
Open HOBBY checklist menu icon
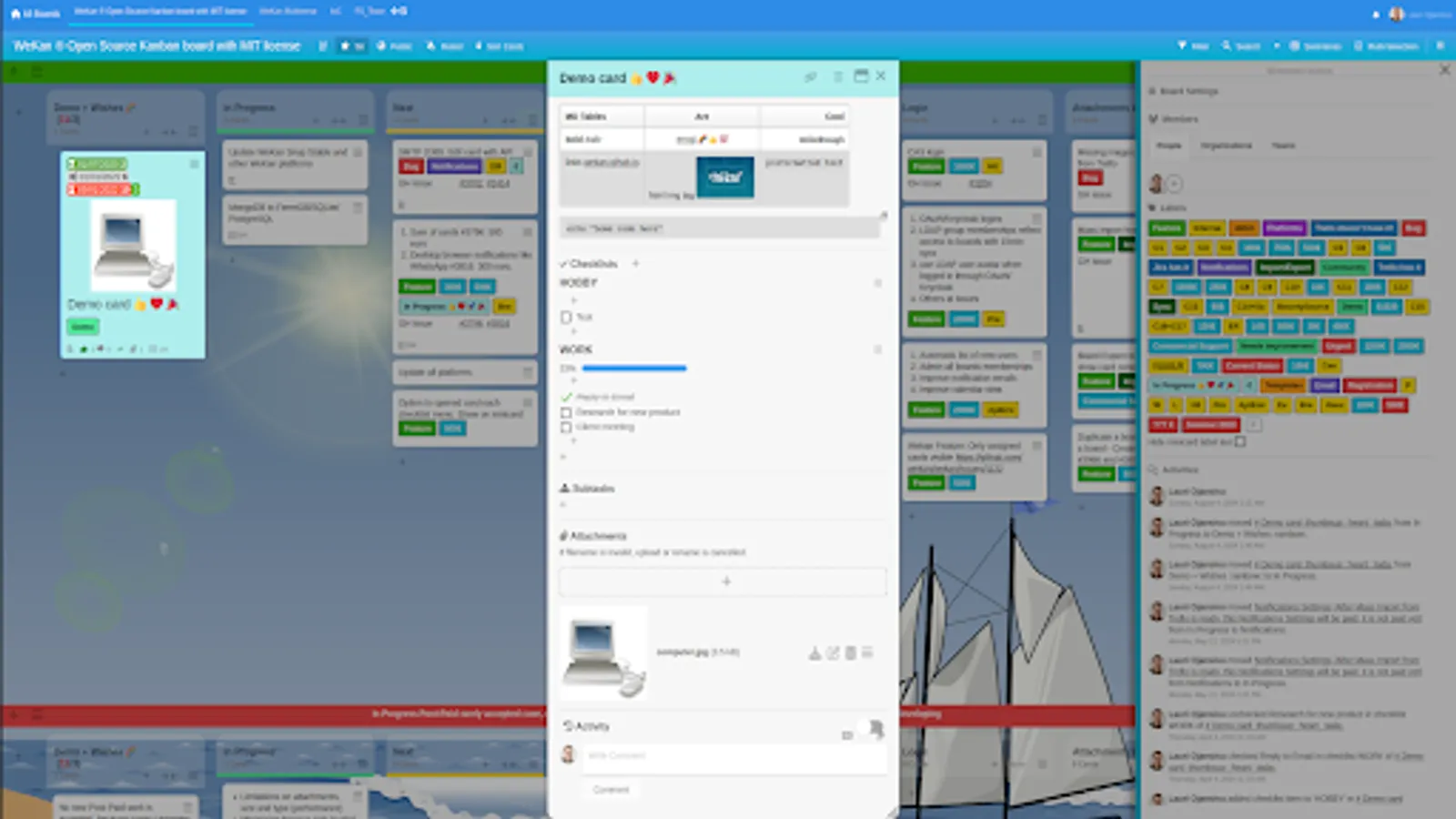point(878,283)
